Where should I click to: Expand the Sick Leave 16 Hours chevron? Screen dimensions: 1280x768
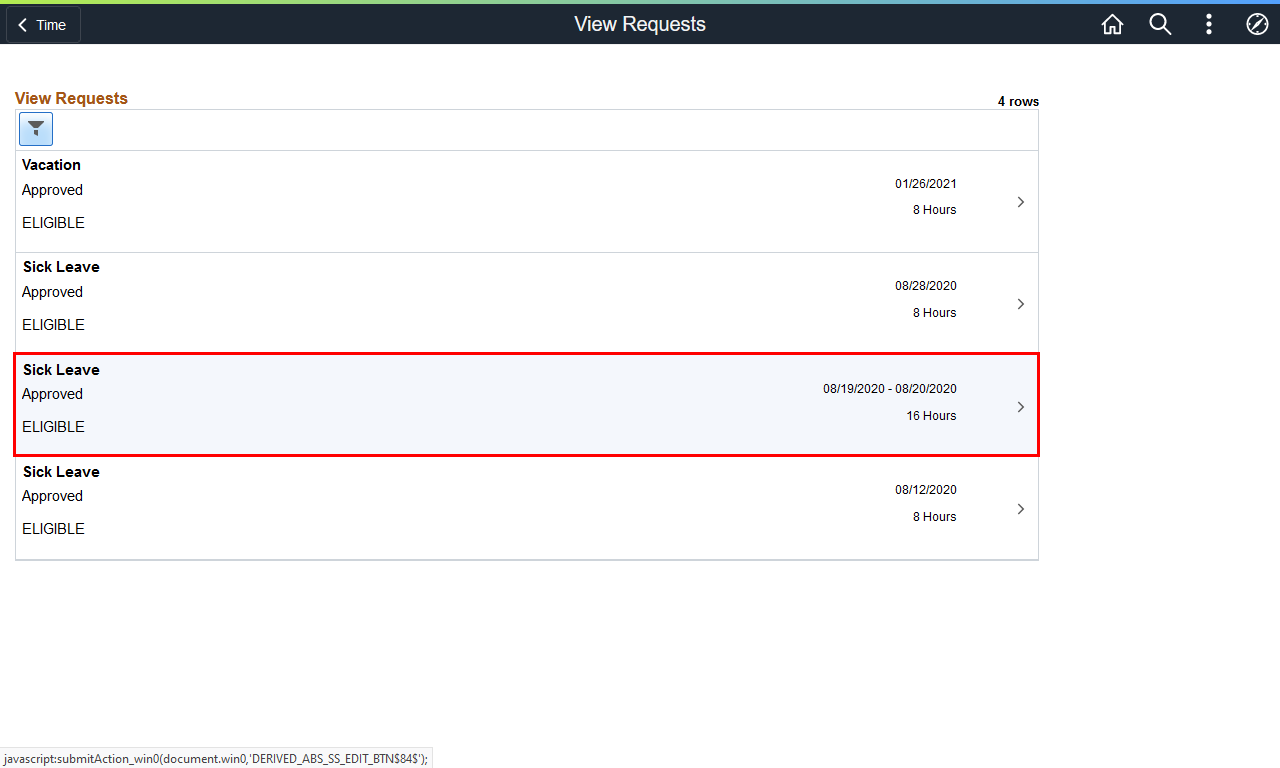(1021, 407)
